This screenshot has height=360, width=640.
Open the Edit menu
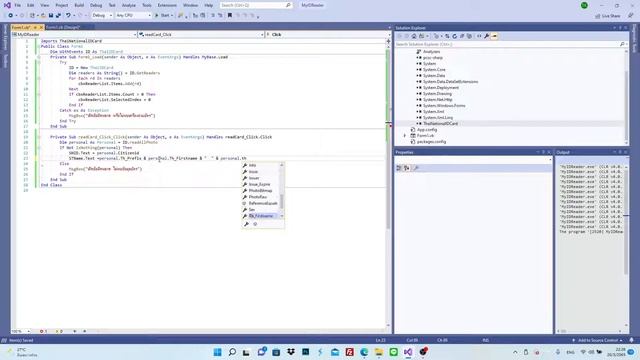click(x=31, y=5)
